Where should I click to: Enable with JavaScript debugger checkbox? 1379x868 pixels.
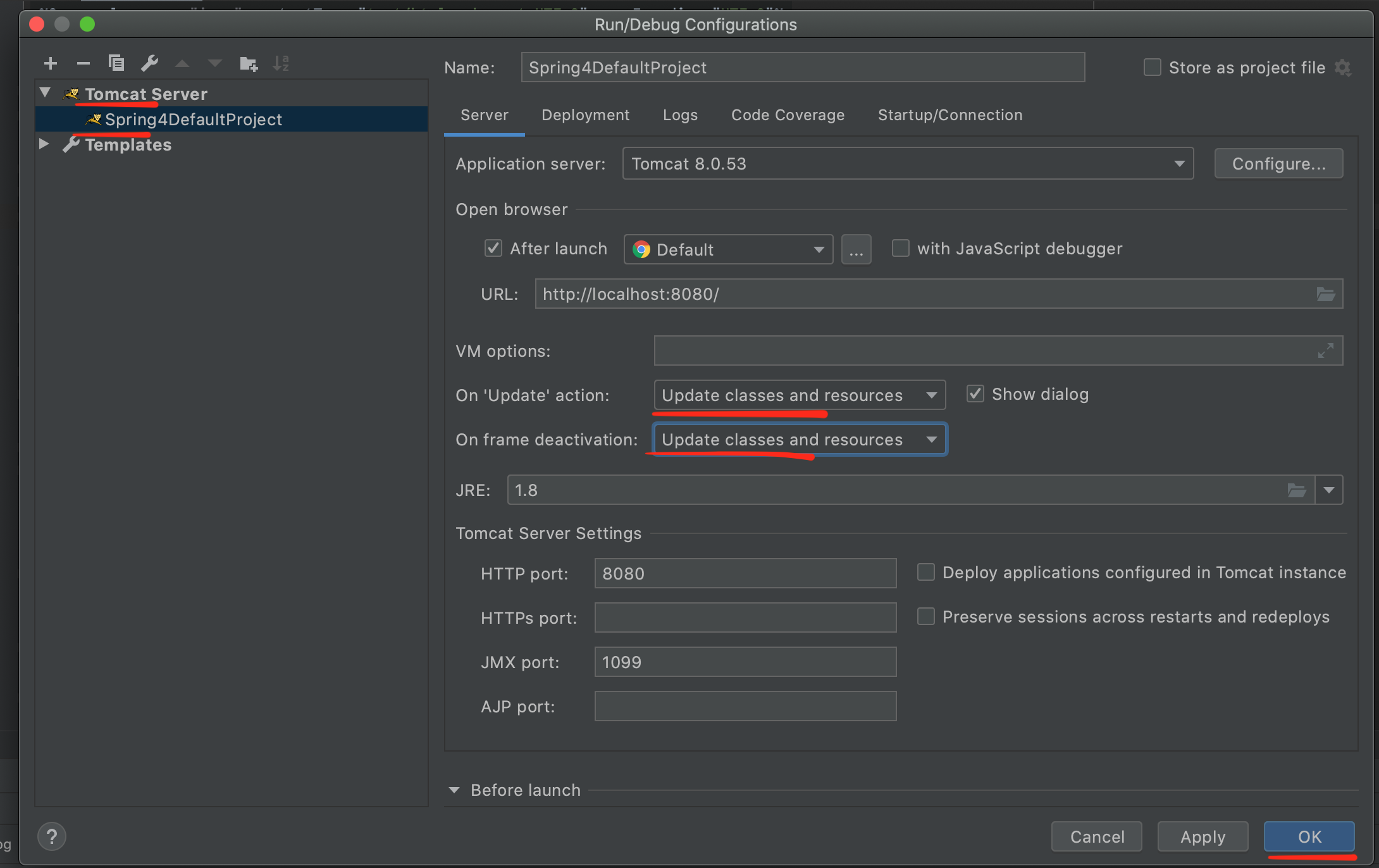(900, 249)
